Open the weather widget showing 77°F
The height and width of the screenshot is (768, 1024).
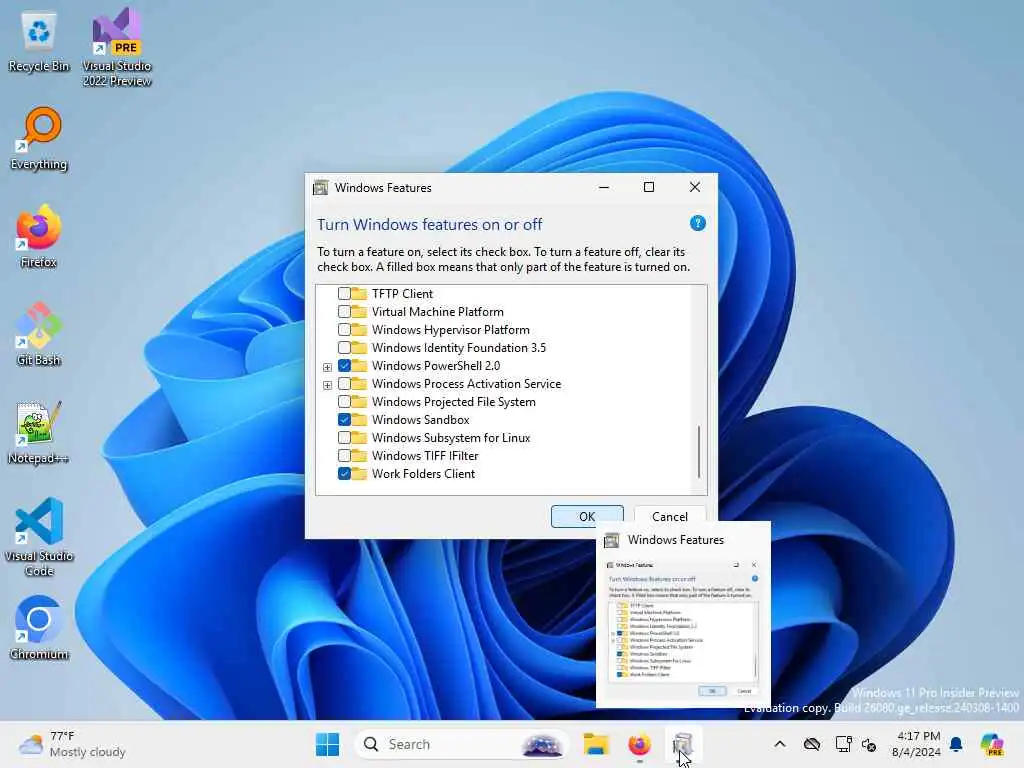pos(72,744)
